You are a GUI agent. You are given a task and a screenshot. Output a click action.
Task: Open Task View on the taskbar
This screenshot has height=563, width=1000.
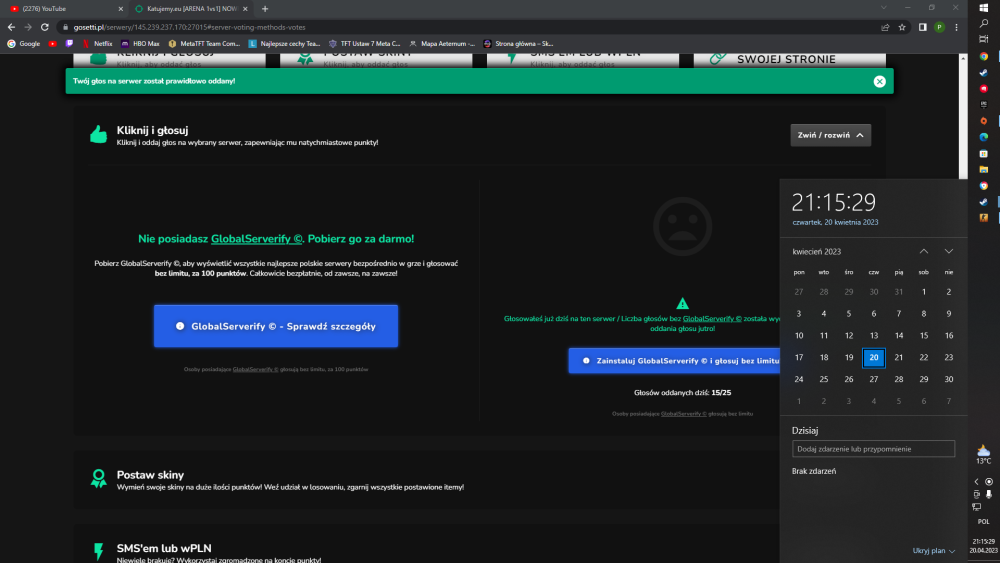[x=983, y=40]
